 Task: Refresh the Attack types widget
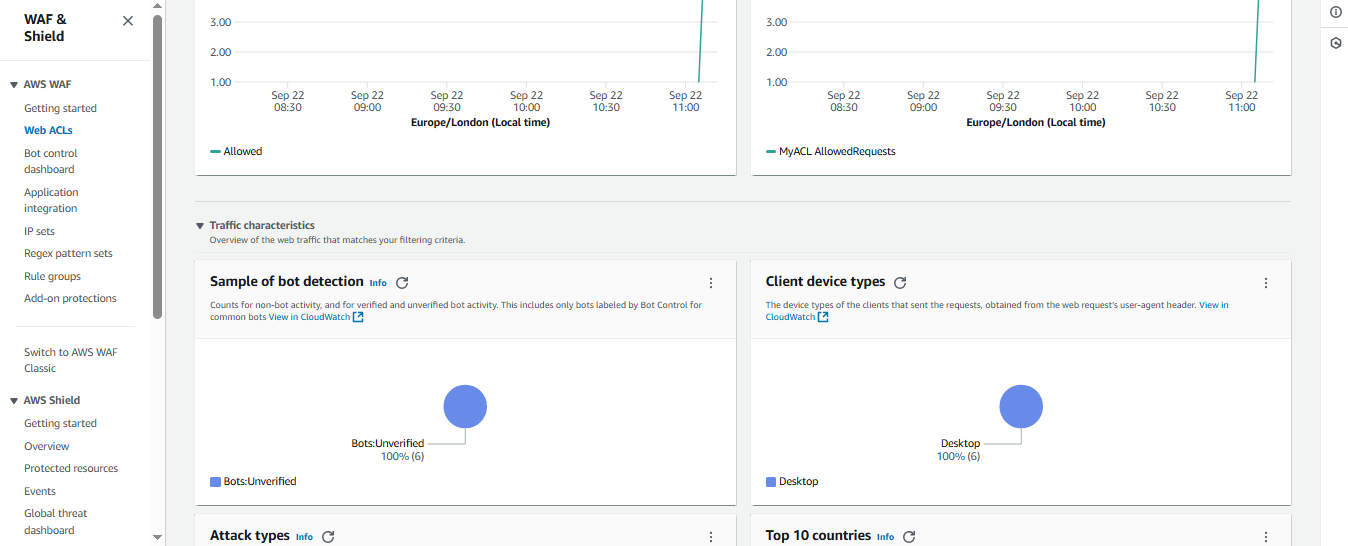tap(328, 536)
